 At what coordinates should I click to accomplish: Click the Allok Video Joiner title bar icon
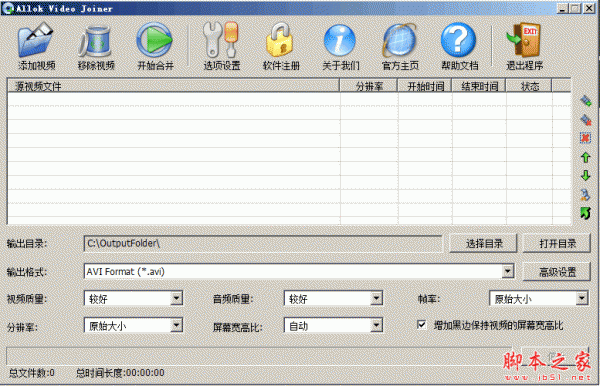[x=7, y=8]
